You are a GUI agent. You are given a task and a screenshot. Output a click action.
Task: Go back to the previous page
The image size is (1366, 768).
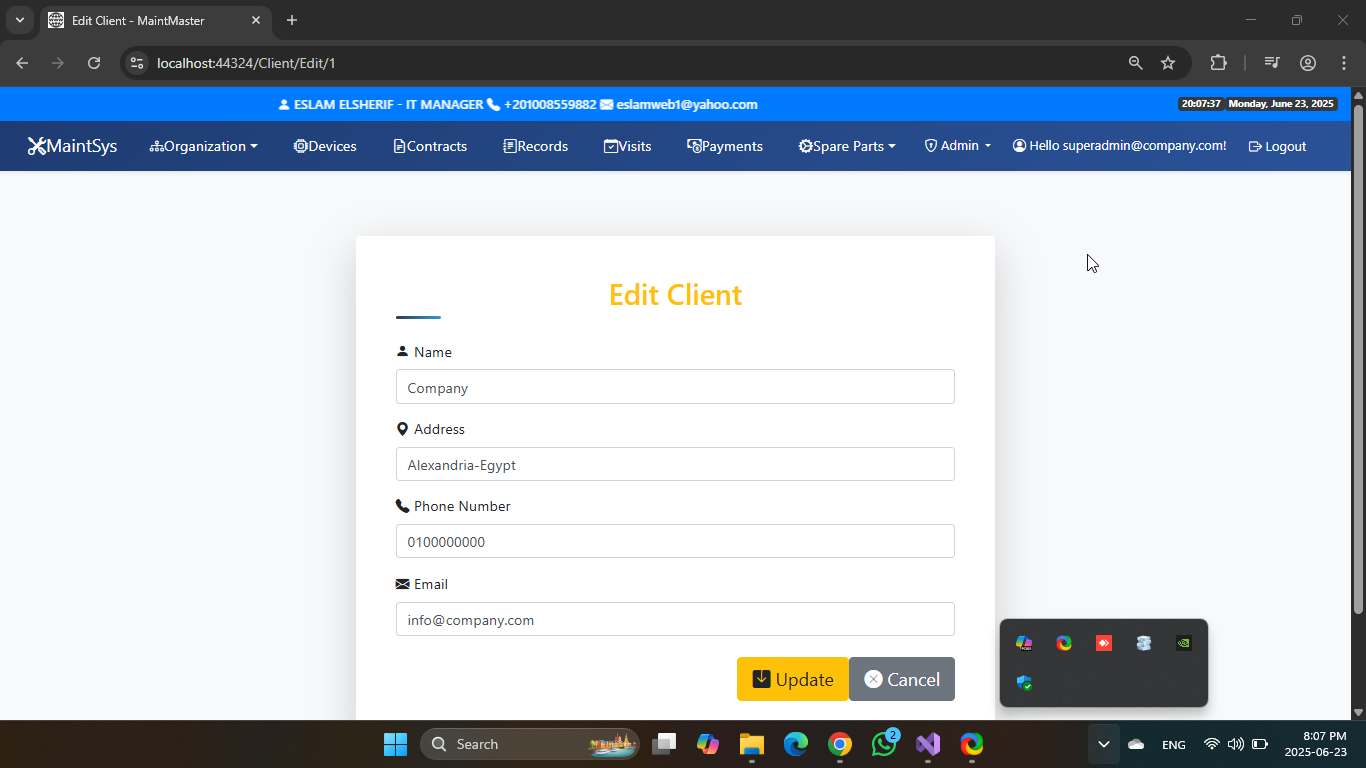(x=22, y=63)
